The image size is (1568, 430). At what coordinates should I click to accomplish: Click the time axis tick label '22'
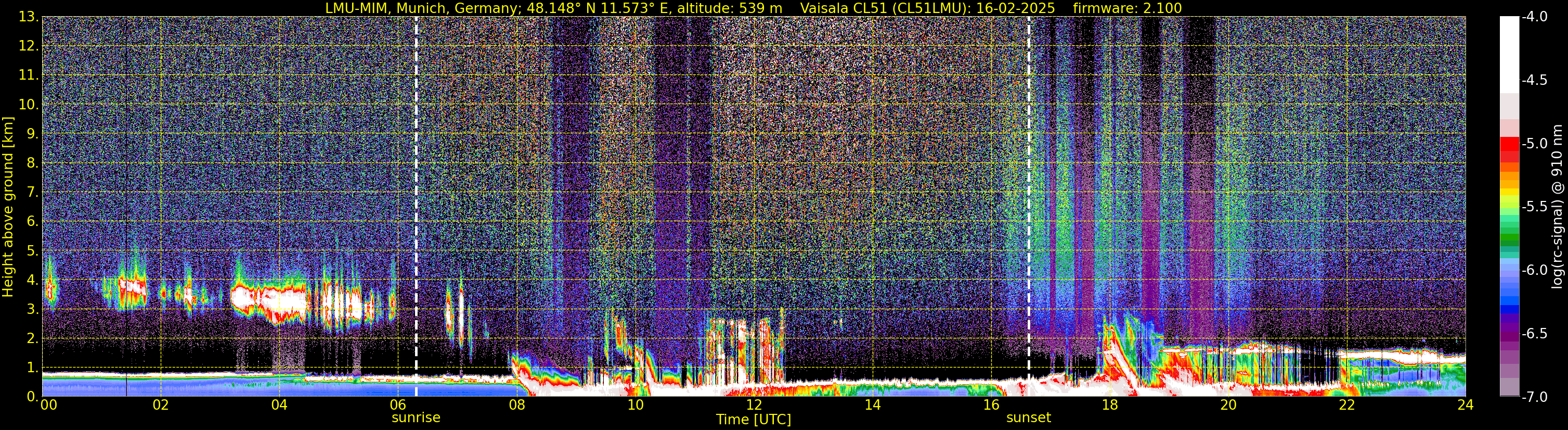1347,405
